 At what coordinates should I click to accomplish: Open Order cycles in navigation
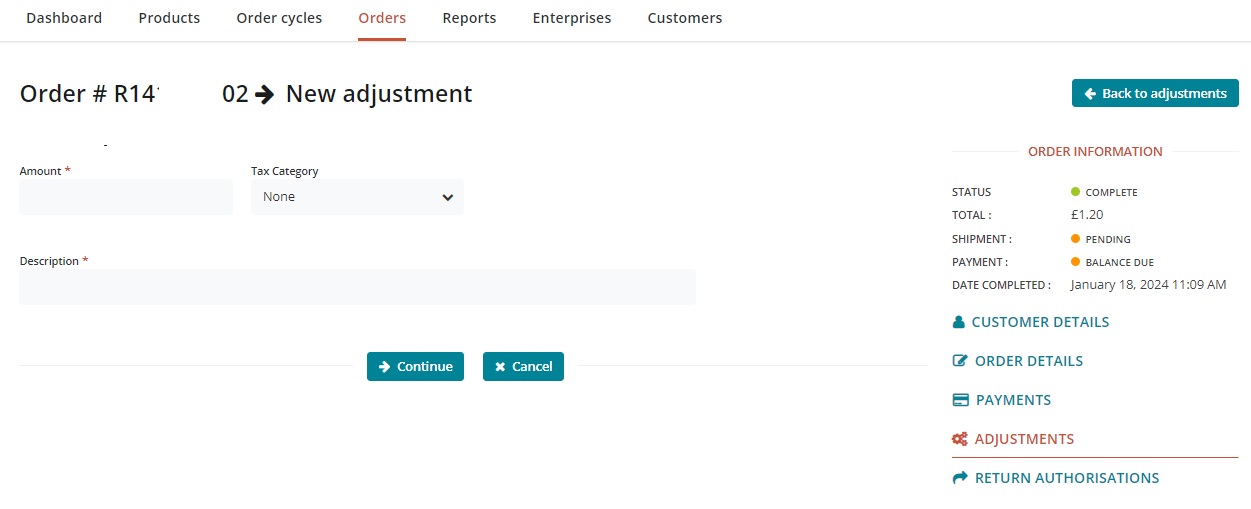pos(279,18)
